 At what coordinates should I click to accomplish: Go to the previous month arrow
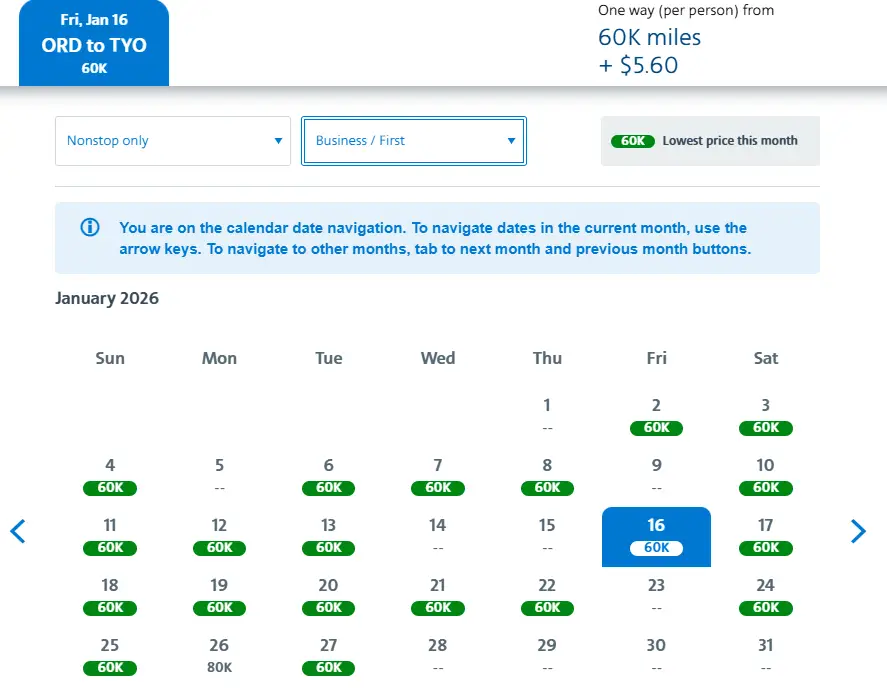(x=18, y=531)
